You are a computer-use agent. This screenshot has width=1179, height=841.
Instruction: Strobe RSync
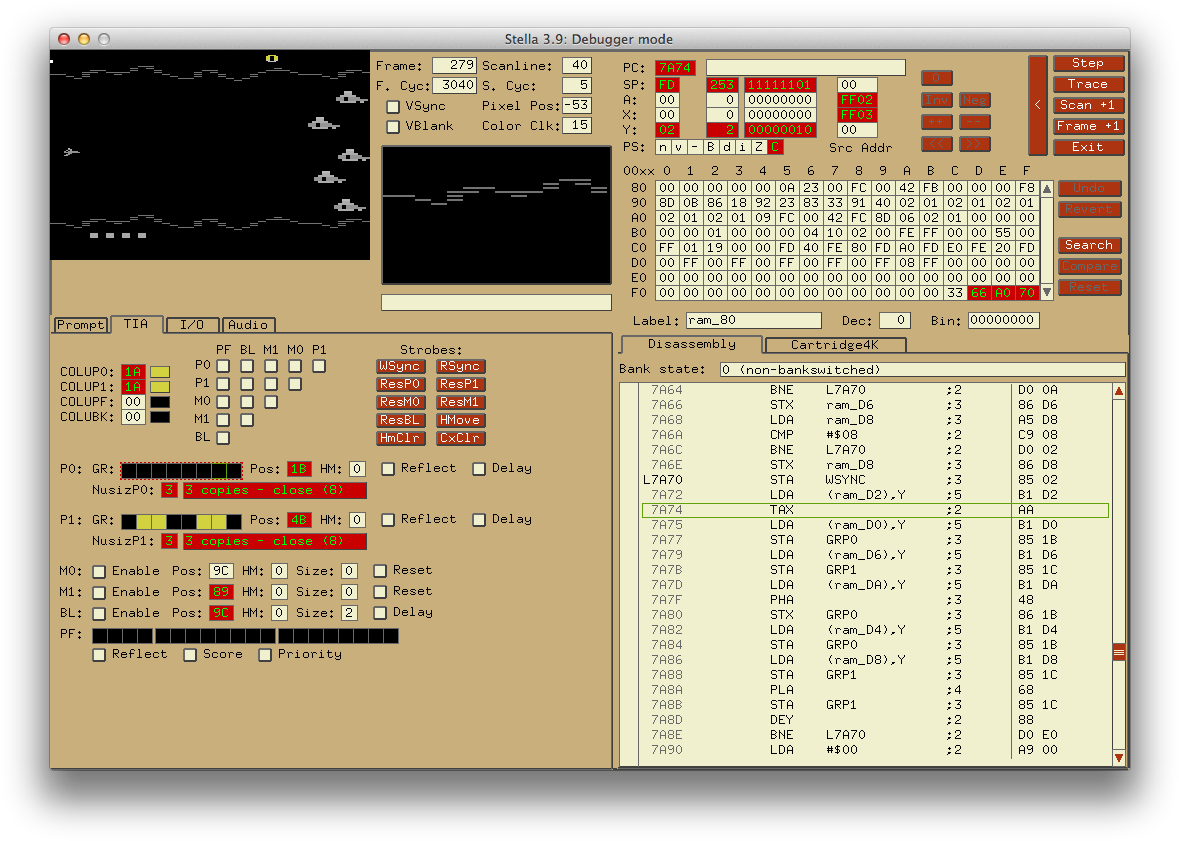(x=461, y=366)
